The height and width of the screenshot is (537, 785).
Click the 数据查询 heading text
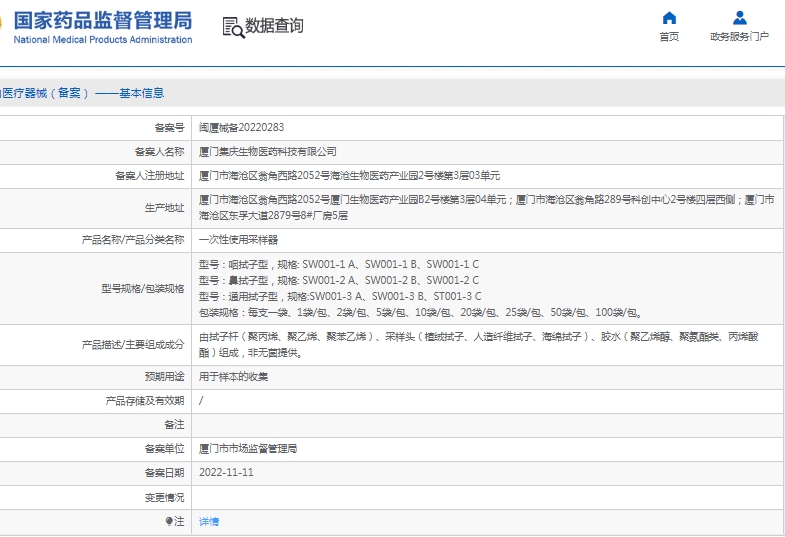coord(274,26)
